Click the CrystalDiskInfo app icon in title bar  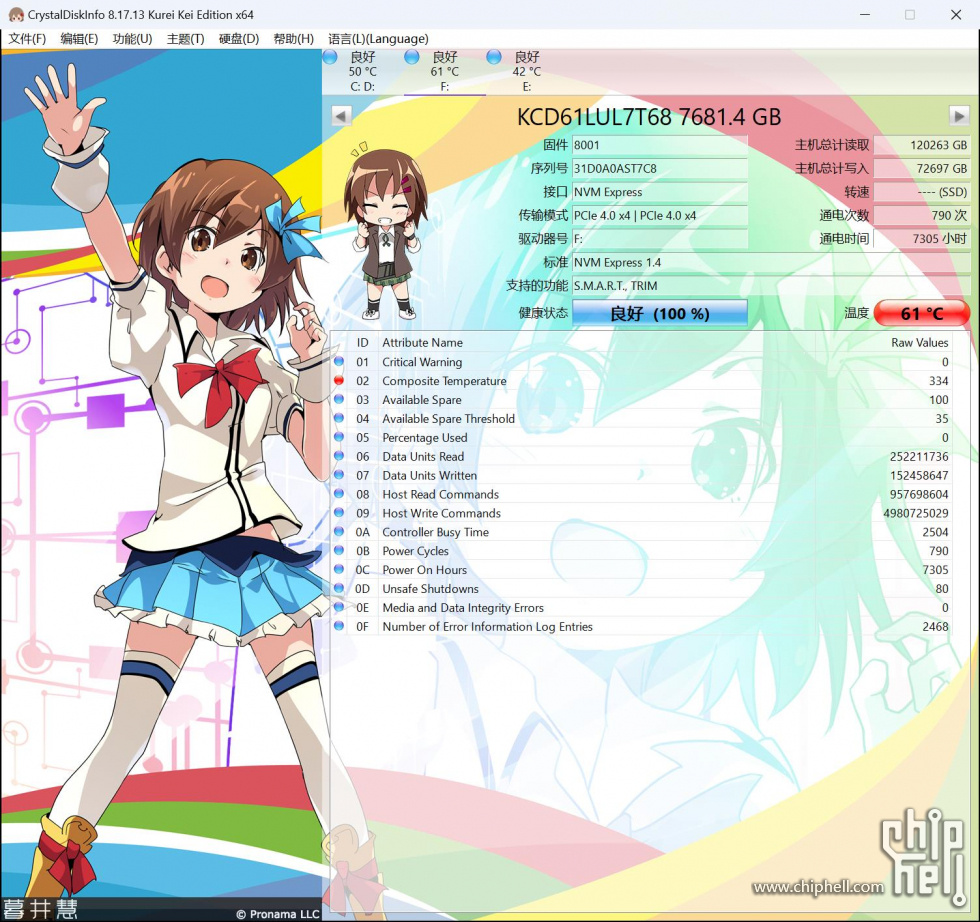tap(16, 14)
